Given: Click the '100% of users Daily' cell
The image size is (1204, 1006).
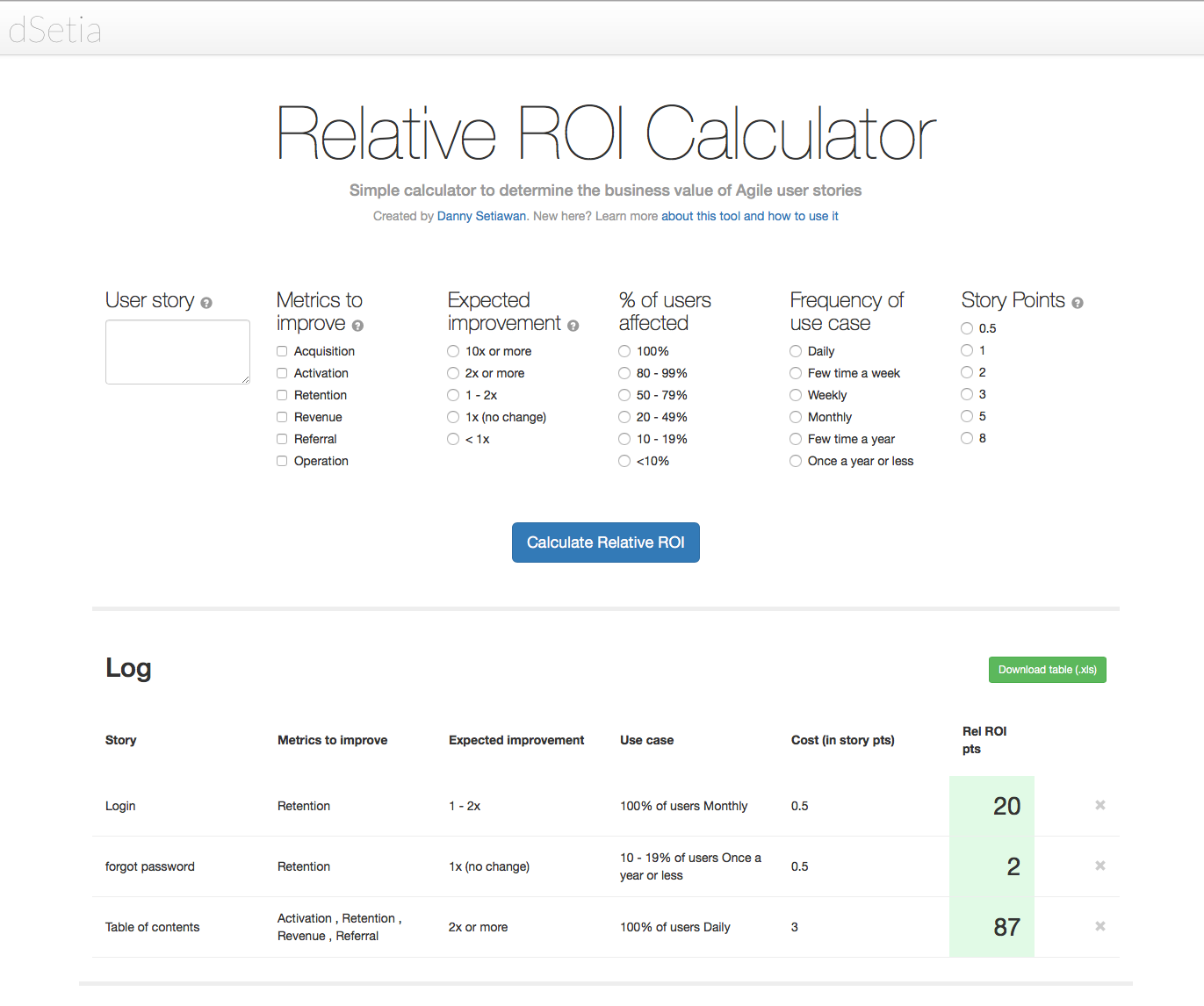Looking at the screenshot, I should (675, 927).
